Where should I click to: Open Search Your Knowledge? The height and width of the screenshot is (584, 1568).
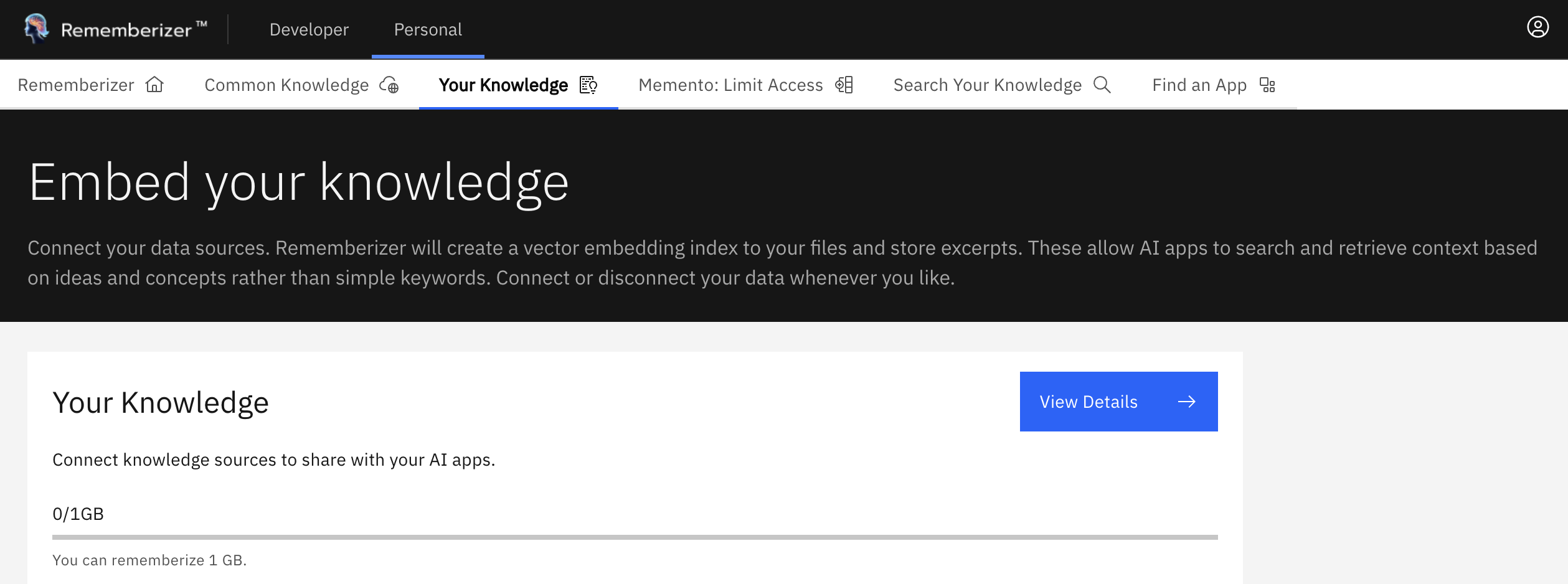[988, 84]
